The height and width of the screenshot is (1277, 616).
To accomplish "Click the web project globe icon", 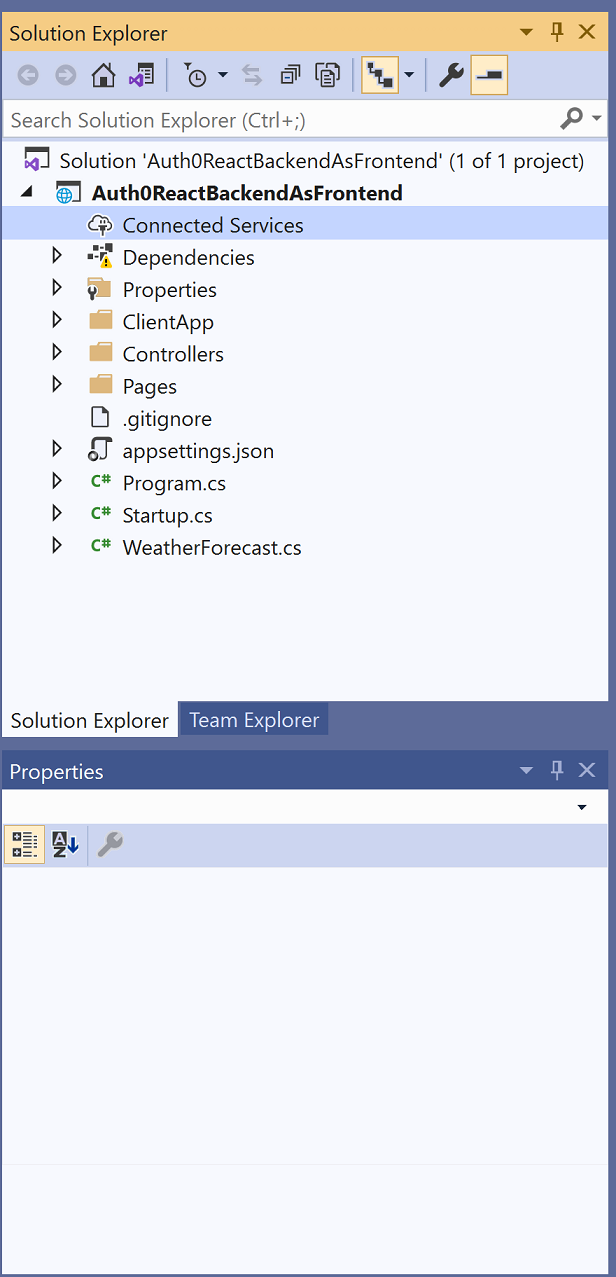I will 68,193.
